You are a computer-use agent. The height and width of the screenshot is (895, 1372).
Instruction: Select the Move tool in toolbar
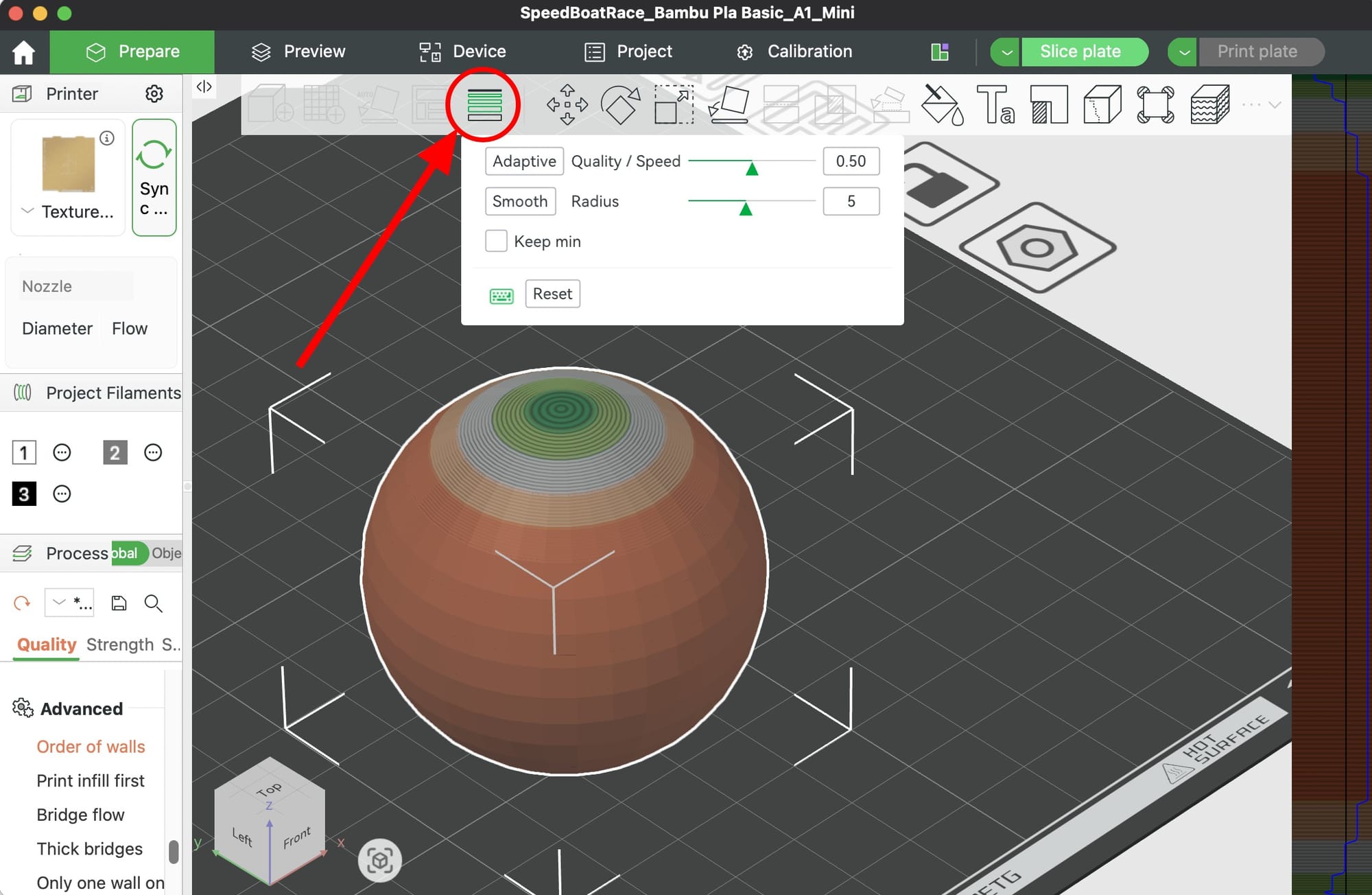[567, 104]
